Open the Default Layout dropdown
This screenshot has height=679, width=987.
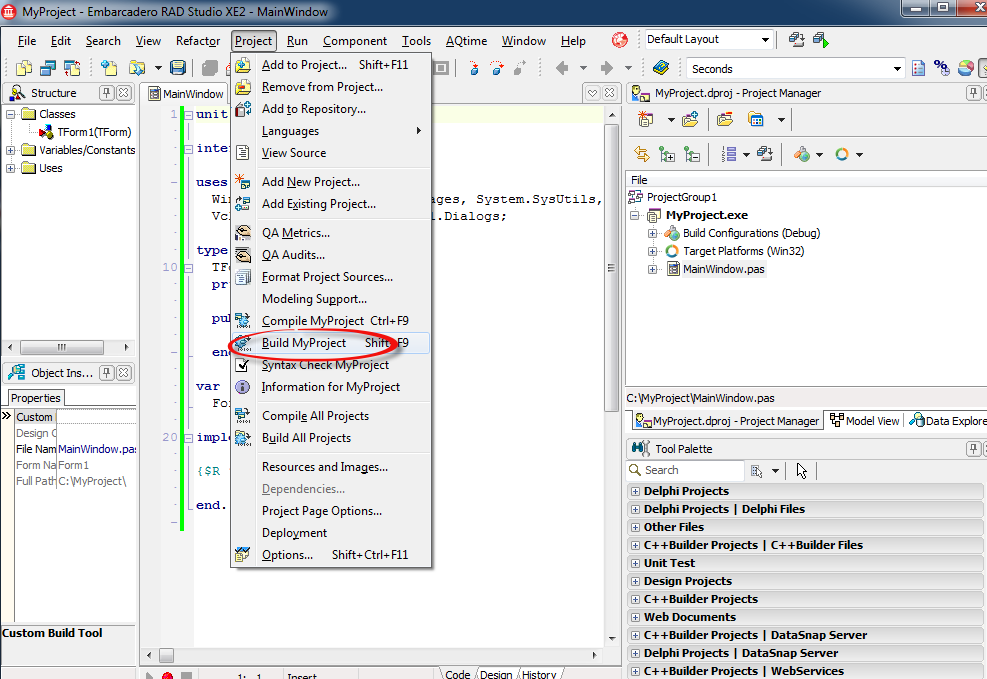click(765, 40)
